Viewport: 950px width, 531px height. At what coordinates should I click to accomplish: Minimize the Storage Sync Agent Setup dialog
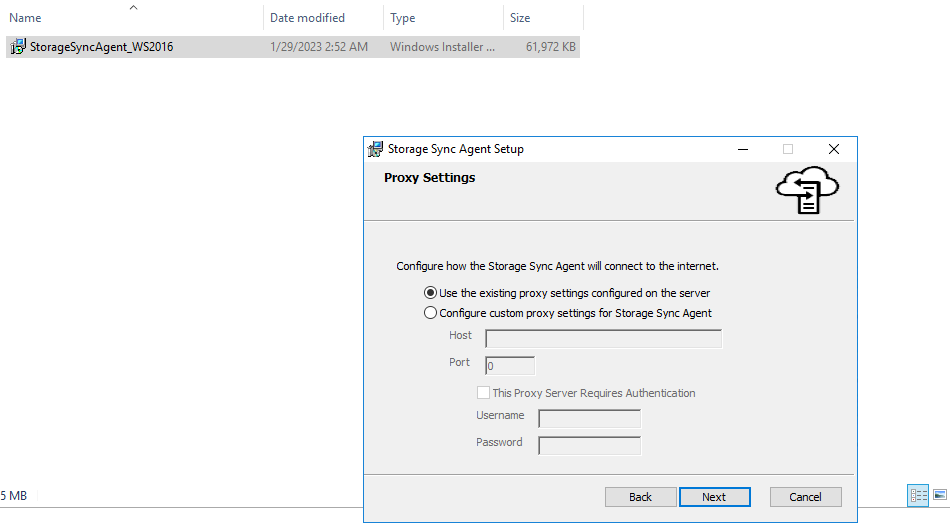(743, 149)
